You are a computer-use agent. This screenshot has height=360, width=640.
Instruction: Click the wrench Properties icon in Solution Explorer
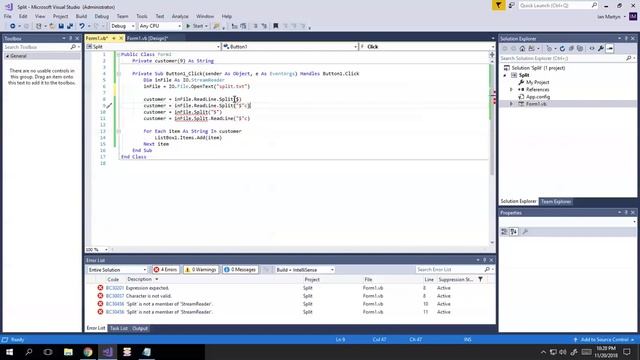click(601, 49)
